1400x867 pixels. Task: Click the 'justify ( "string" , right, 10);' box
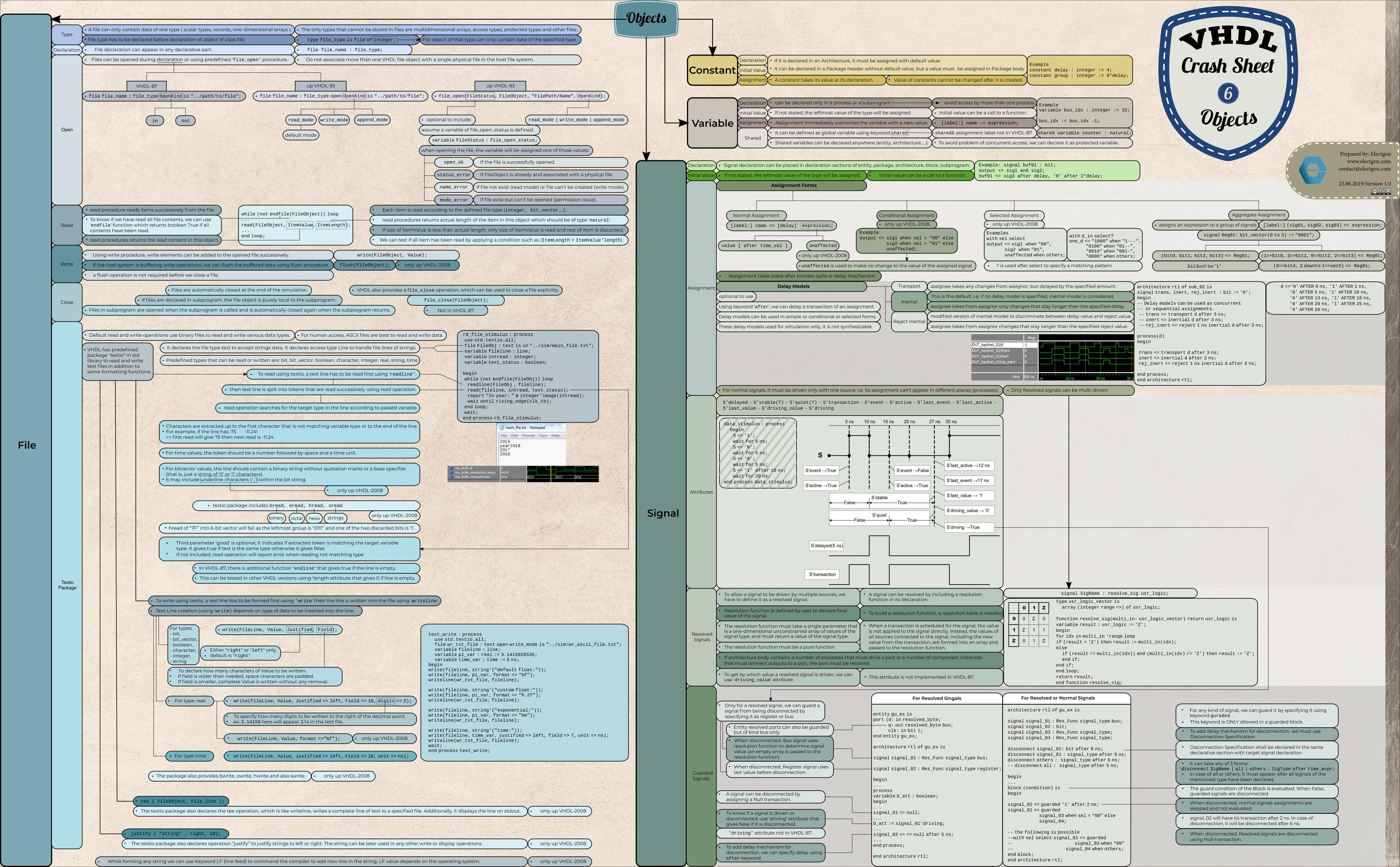click(x=175, y=834)
